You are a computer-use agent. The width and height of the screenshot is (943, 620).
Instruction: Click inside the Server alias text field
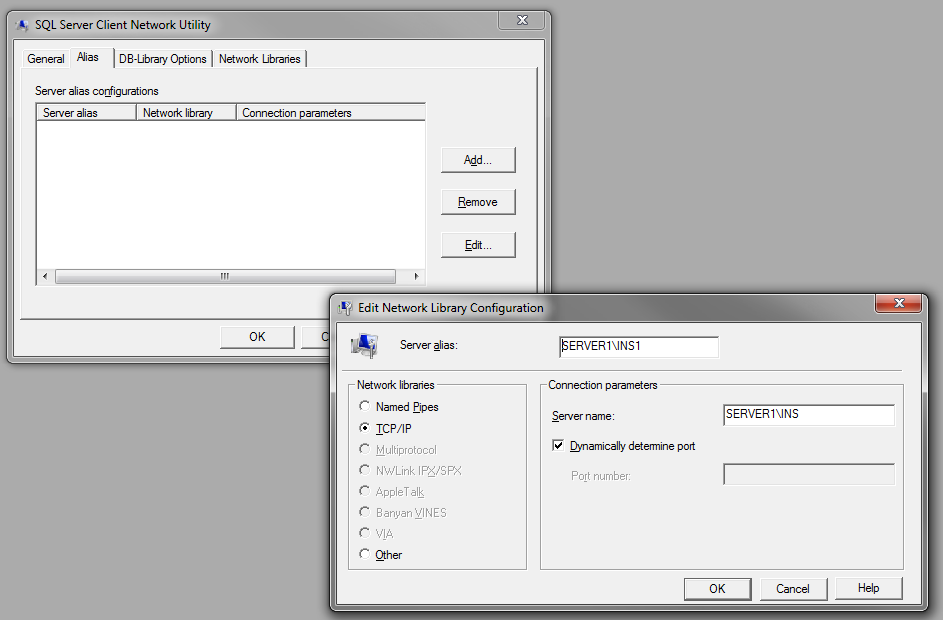pos(638,346)
